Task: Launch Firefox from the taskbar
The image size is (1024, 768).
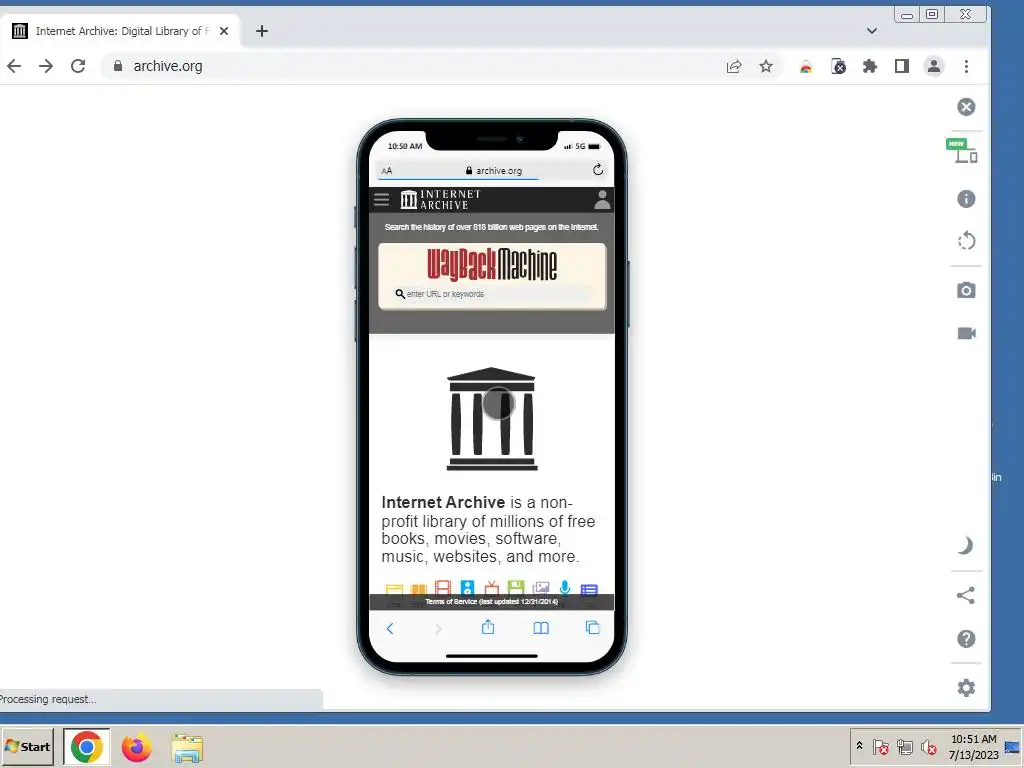Action: pyautogui.click(x=136, y=747)
